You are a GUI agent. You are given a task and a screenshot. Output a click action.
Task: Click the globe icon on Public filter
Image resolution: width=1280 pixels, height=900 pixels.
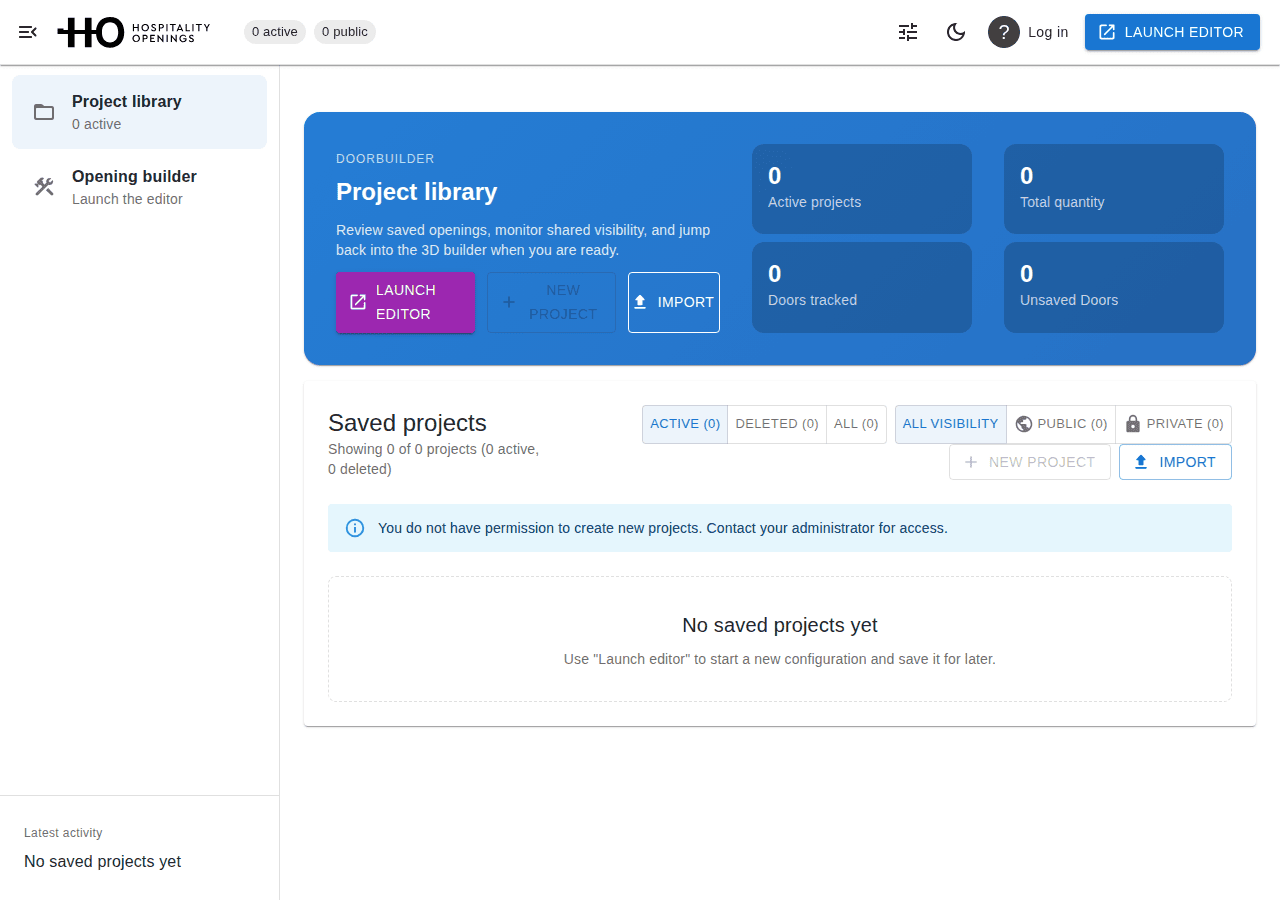(1024, 424)
